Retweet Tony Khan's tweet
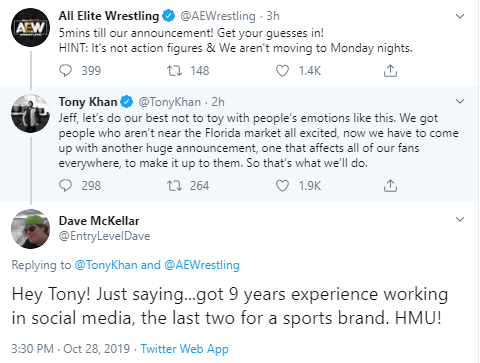Screen dimensions: 480x363 point(174,186)
